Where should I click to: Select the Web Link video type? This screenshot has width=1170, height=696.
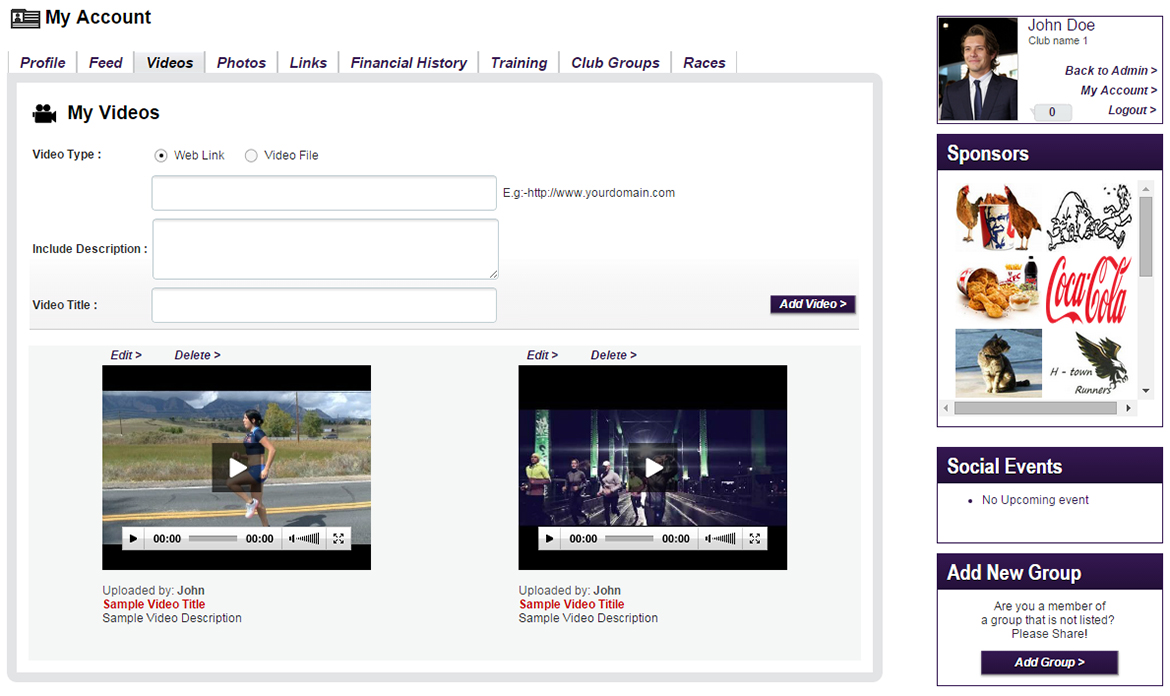160,155
